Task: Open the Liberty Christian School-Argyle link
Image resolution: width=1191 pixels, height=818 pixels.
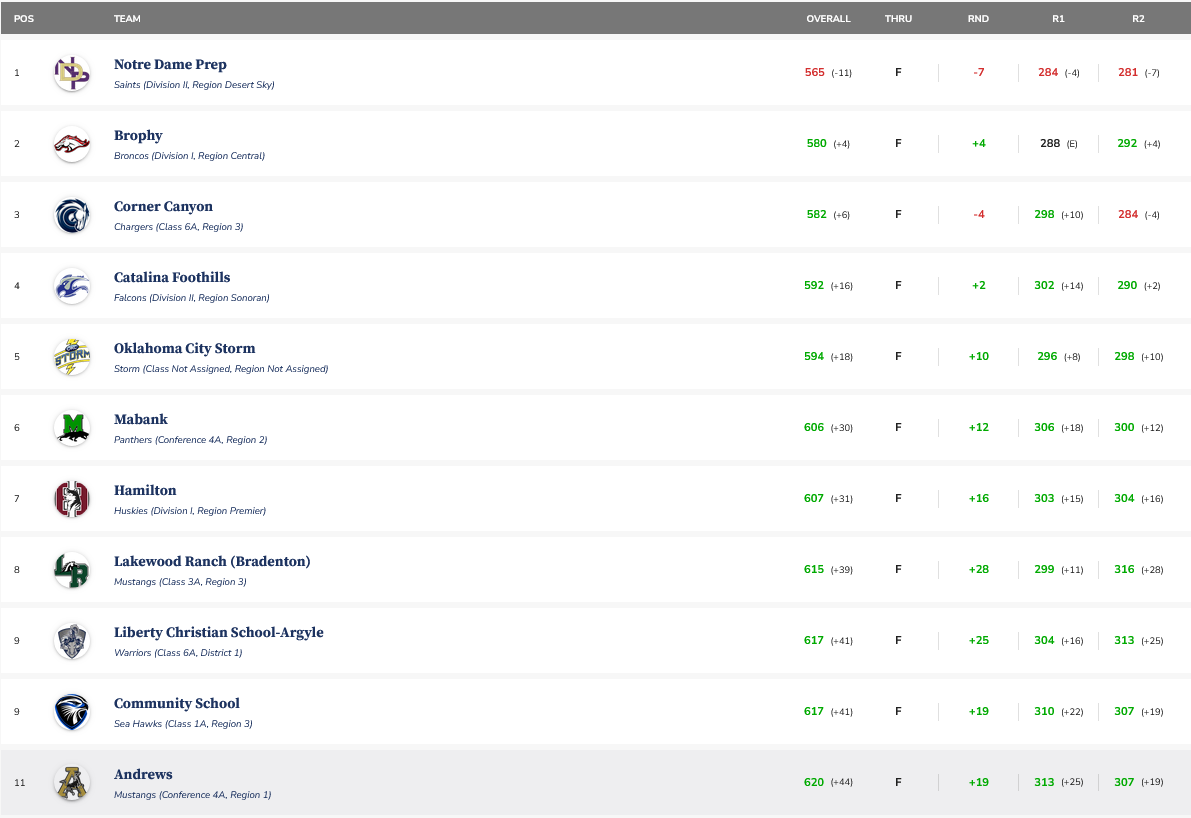Action: [218, 633]
